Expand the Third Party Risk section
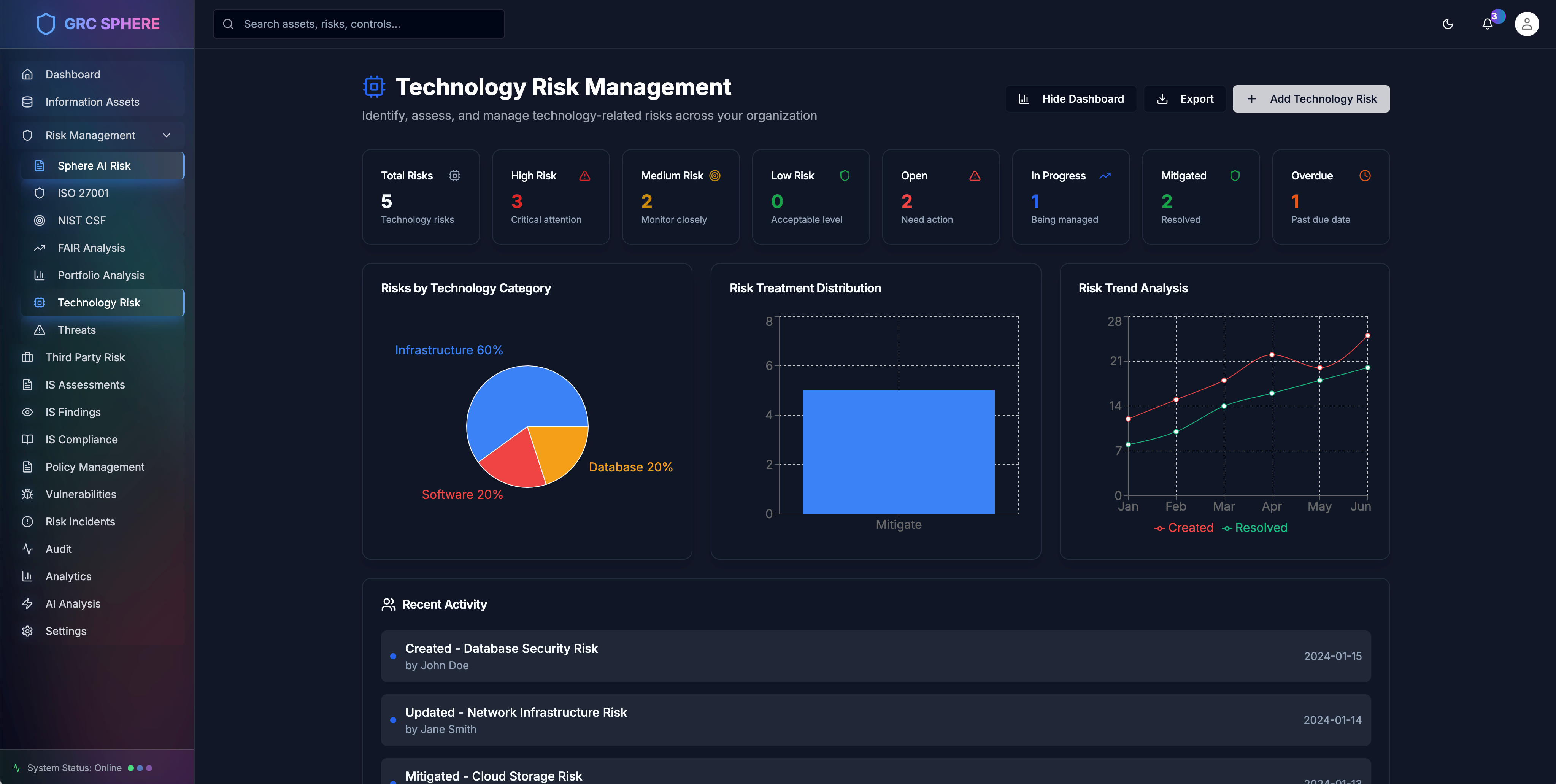 [85, 357]
